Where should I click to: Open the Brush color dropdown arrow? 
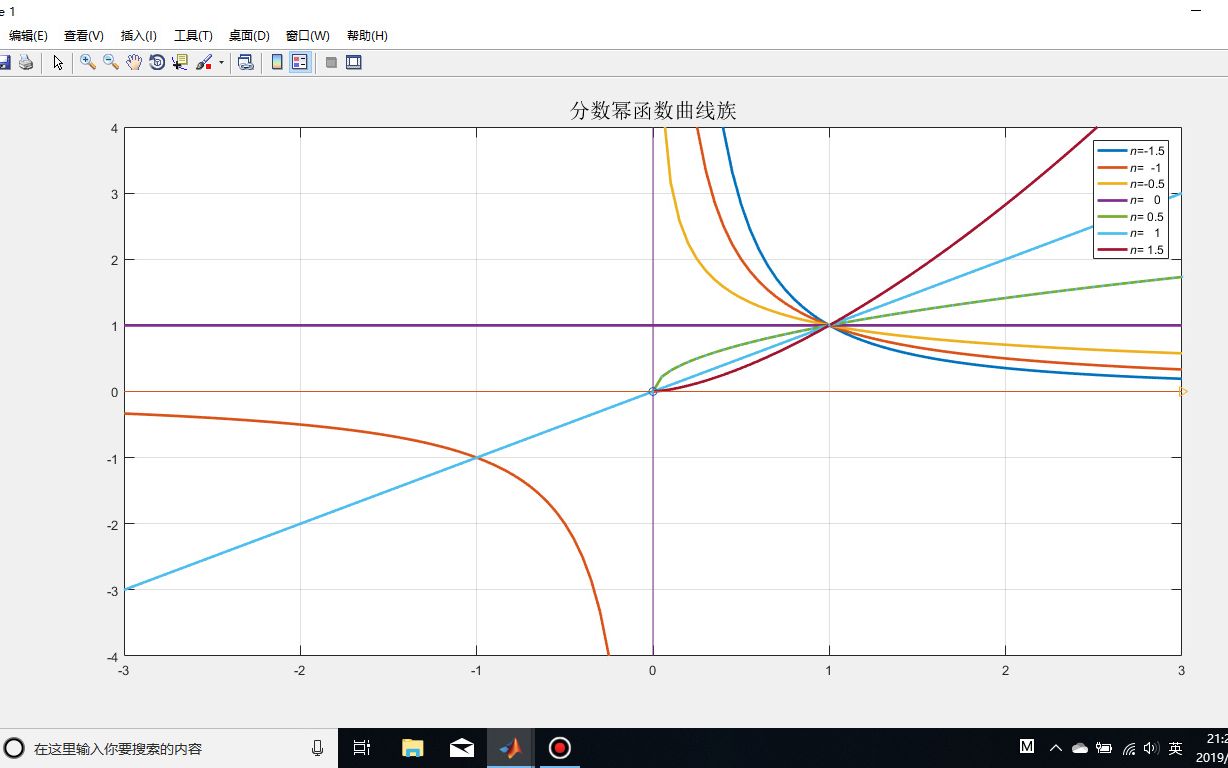(x=221, y=62)
